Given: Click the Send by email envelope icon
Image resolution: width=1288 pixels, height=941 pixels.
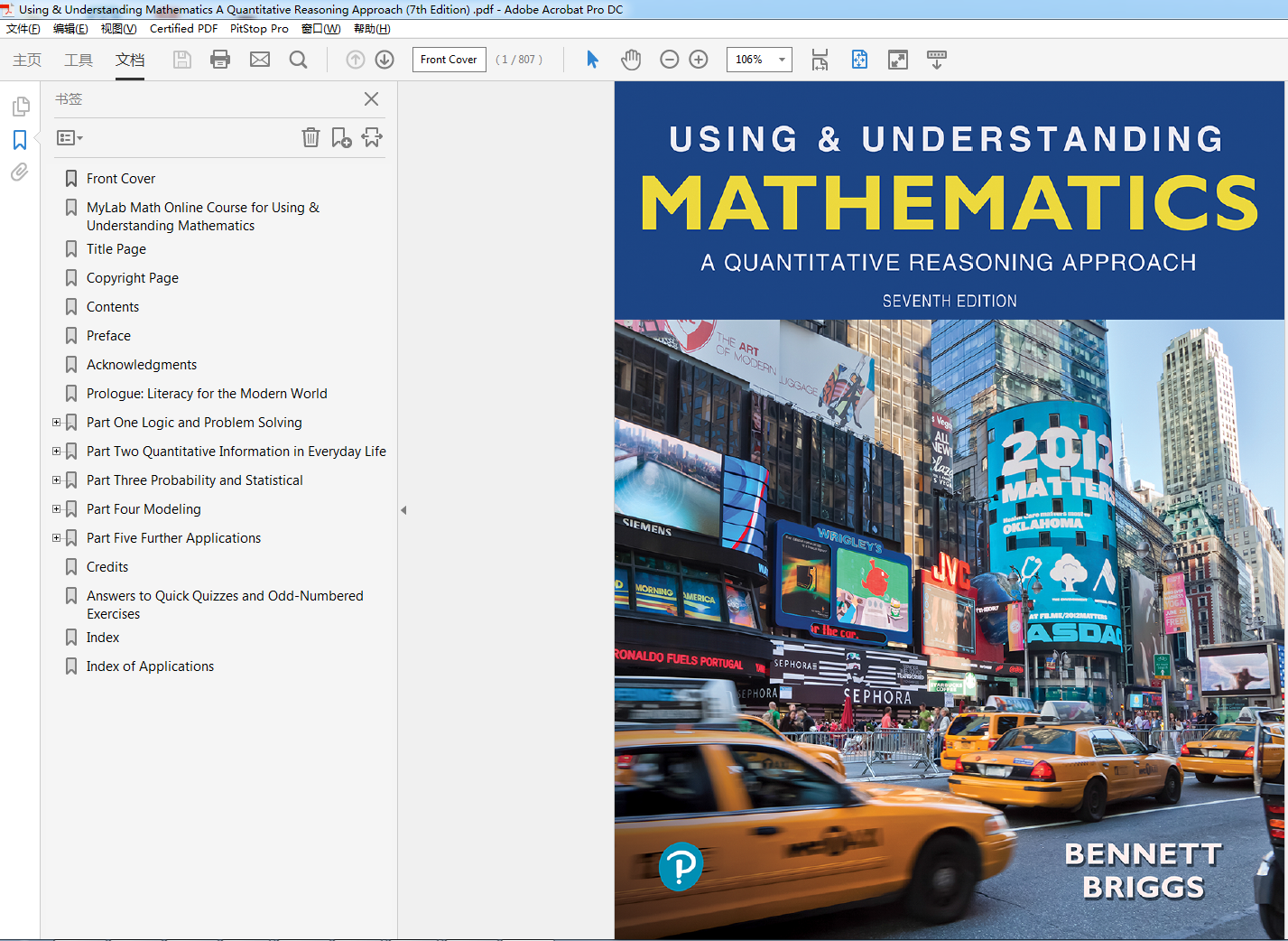Looking at the screenshot, I should [260, 60].
